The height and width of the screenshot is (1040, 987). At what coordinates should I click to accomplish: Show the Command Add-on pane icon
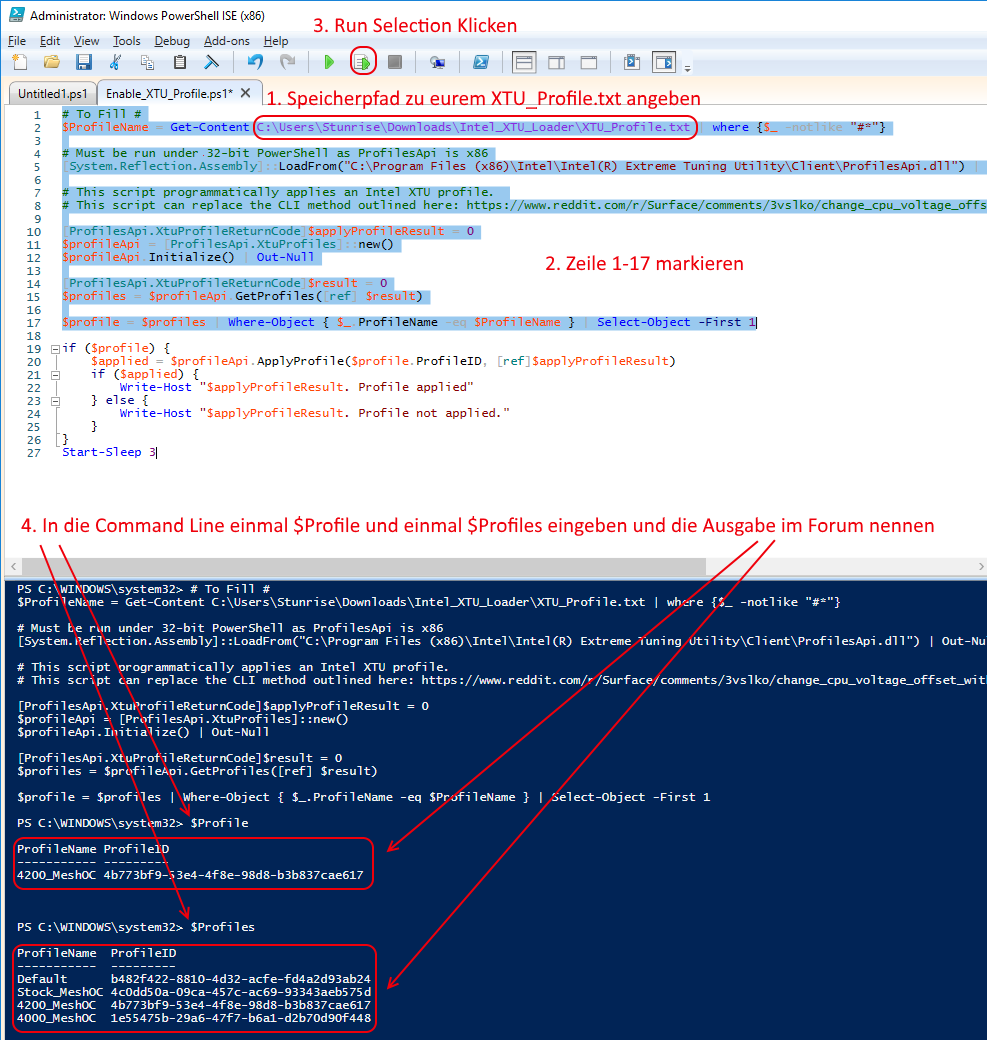(664, 62)
